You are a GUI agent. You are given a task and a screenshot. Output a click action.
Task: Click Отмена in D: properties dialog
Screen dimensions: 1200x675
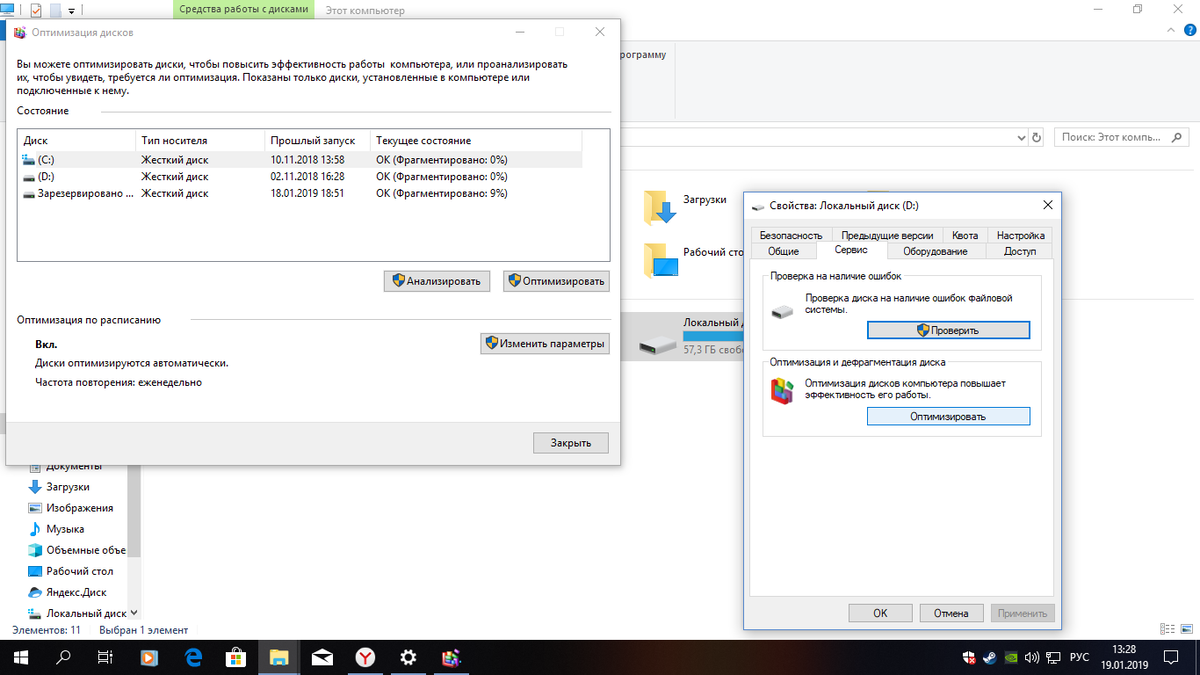[951, 613]
